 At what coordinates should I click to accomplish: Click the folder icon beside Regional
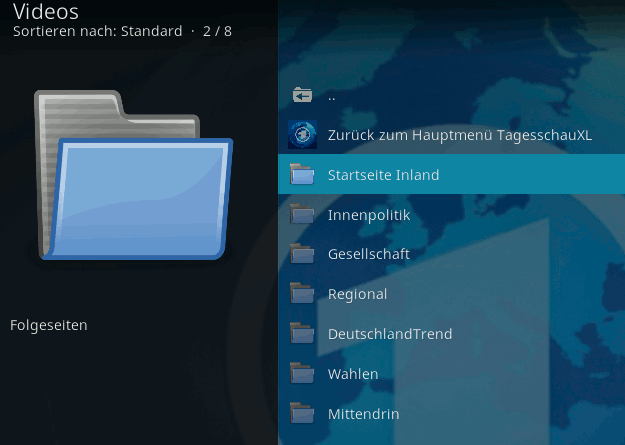pyautogui.click(x=302, y=293)
